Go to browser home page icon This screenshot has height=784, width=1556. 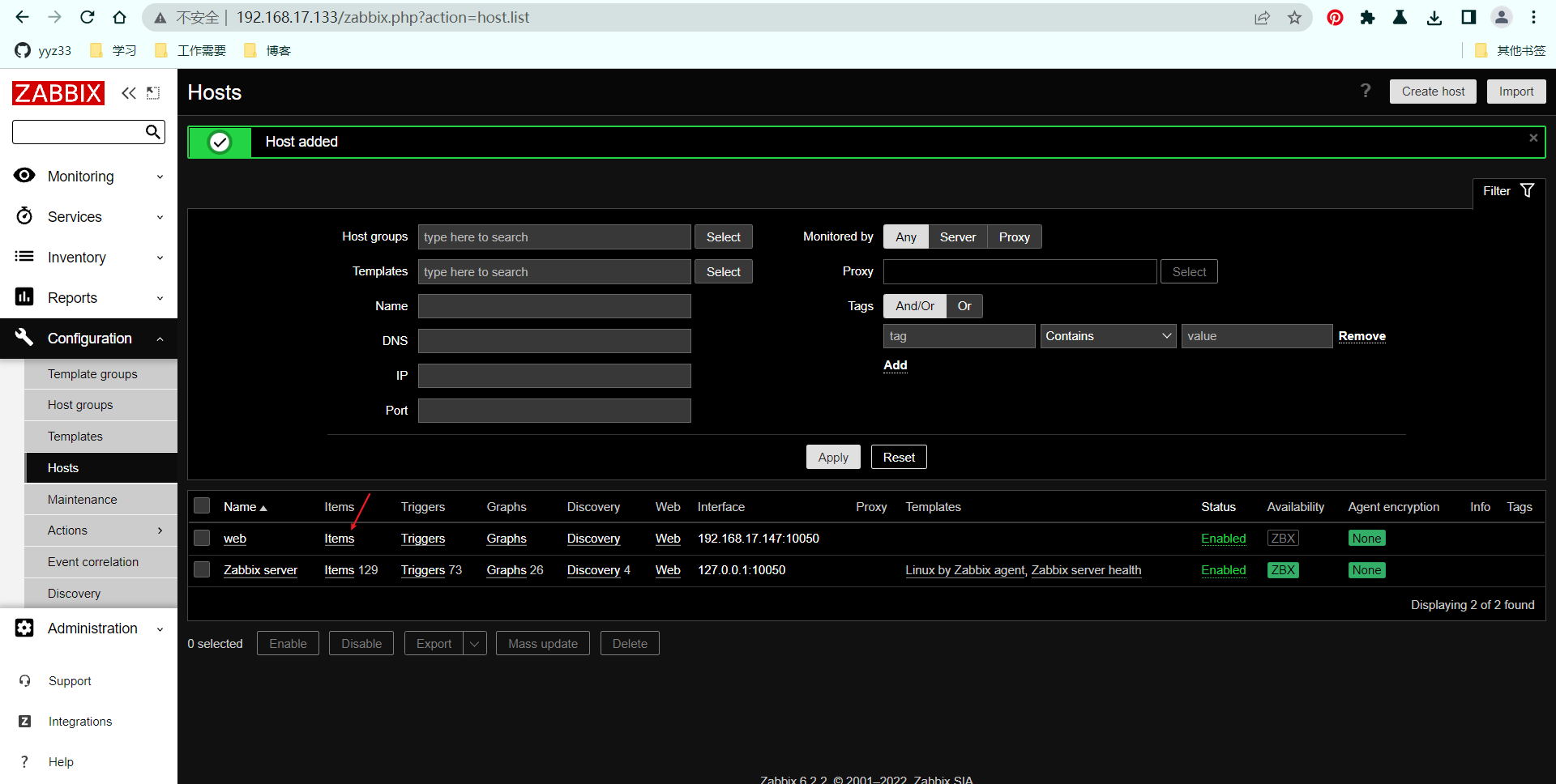pyautogui.click(x=119, y=17)
